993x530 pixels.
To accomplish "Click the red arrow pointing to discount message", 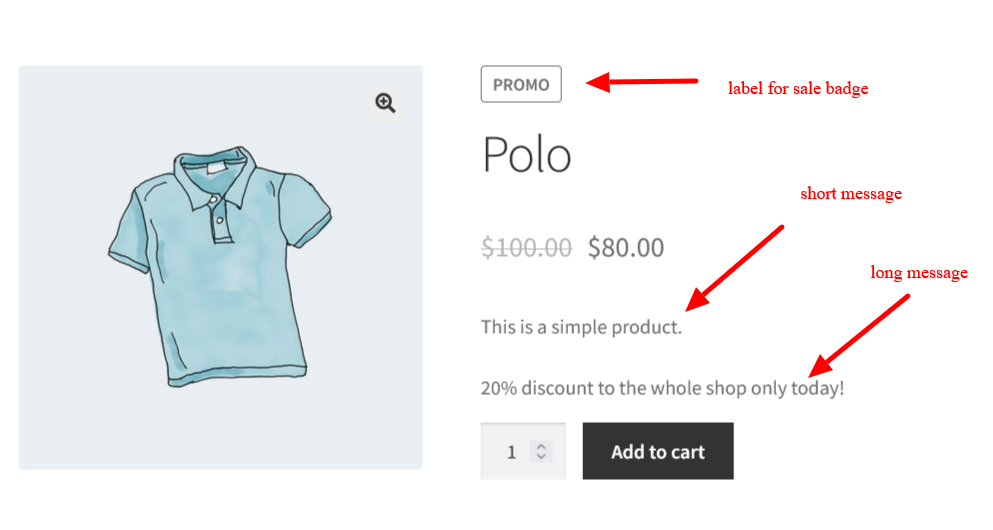I will pos(859,335).
